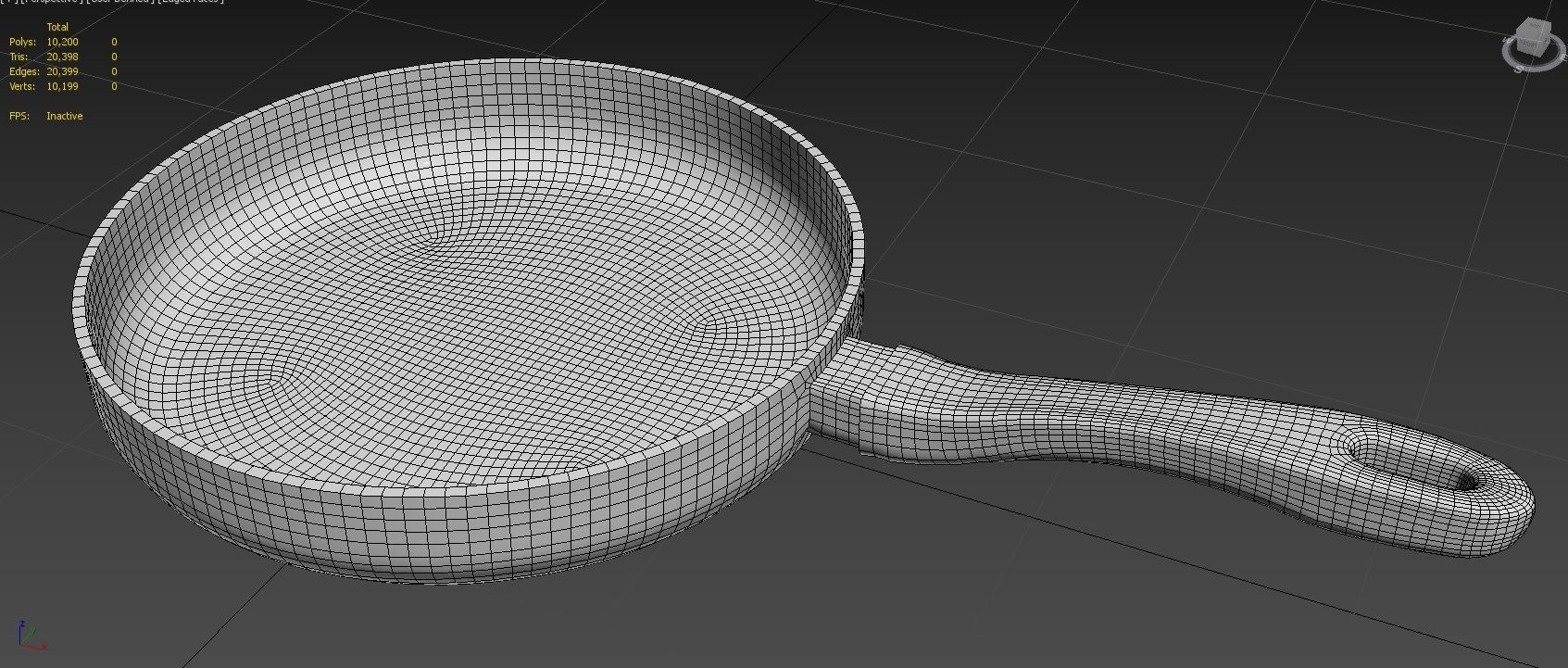Image resolution: width=1568 pixels, height=668 pixels.
Task: Click the S marker on ViewCube compass
Action: click(x=1519, y=69)
